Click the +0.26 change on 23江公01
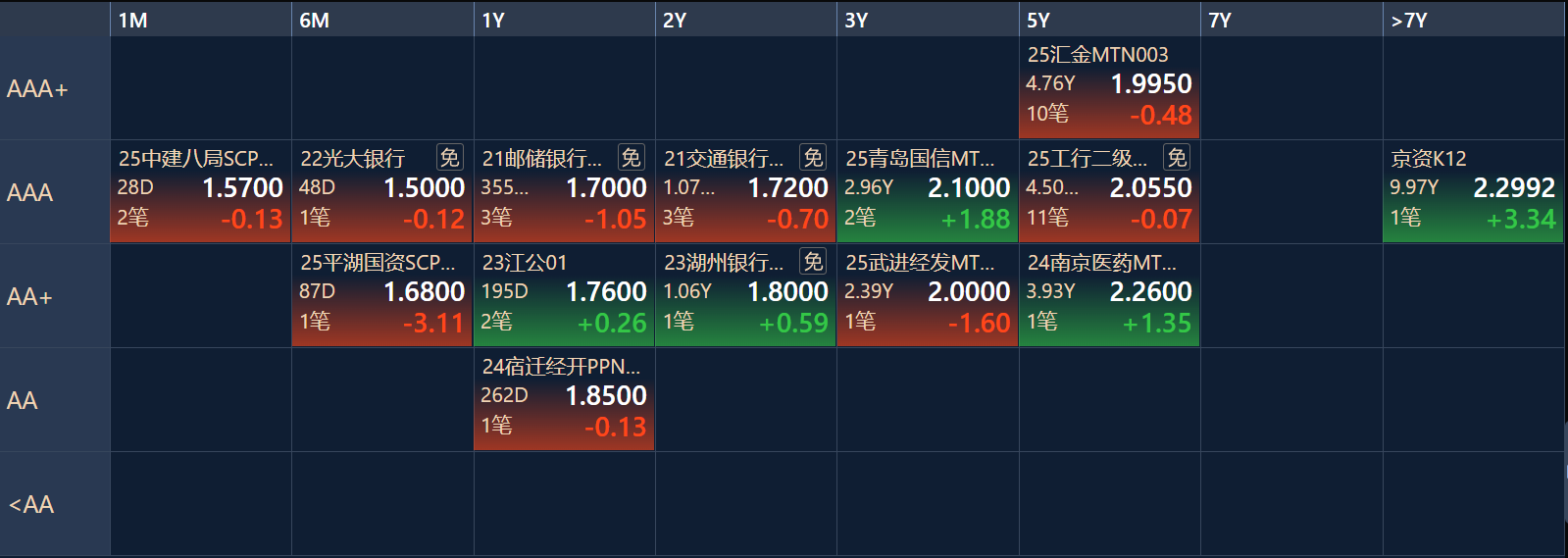The height and width of the screenshot is (558, 1568). (x=612, y=324)
